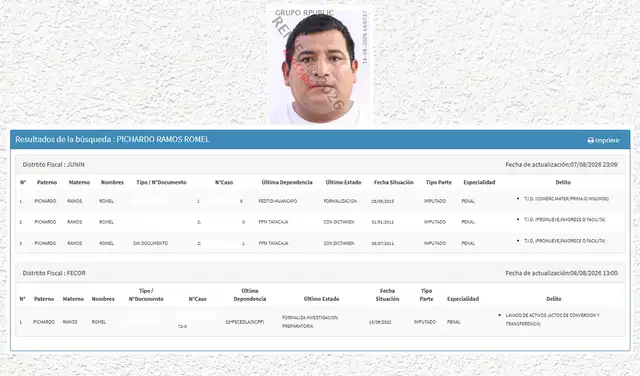Image resolution: width=640 pixels, height=376 pixels.
Task: Click 'PICHARDO' in JUNIN row 2
Action: [45, 222]
